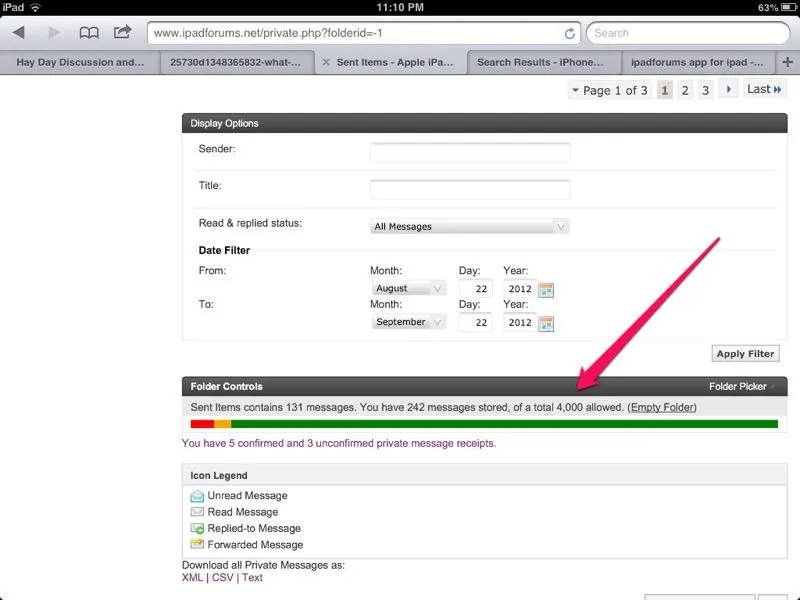Click the message storage usage bar

(x=484, y=424)
